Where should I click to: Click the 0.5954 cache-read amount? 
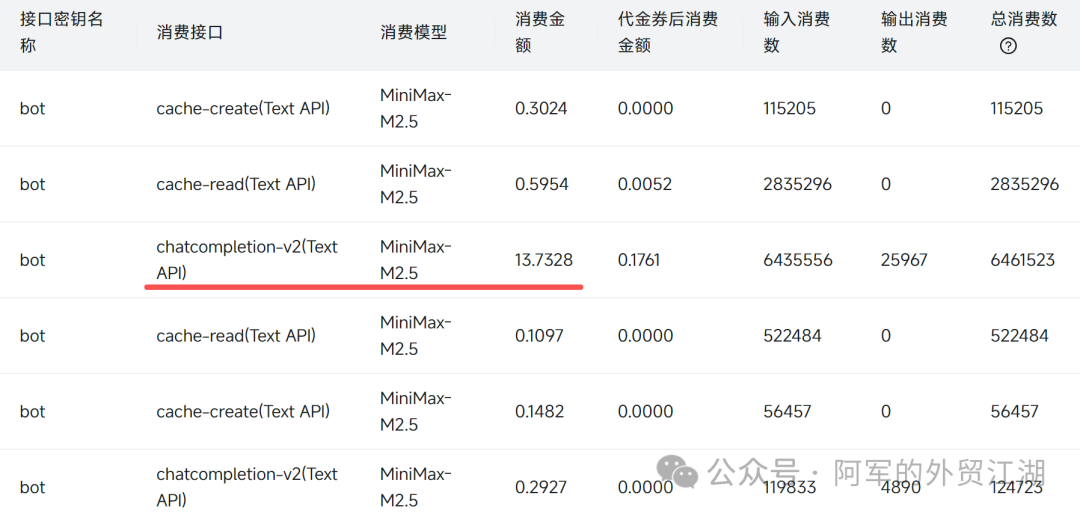pos(541,184)
